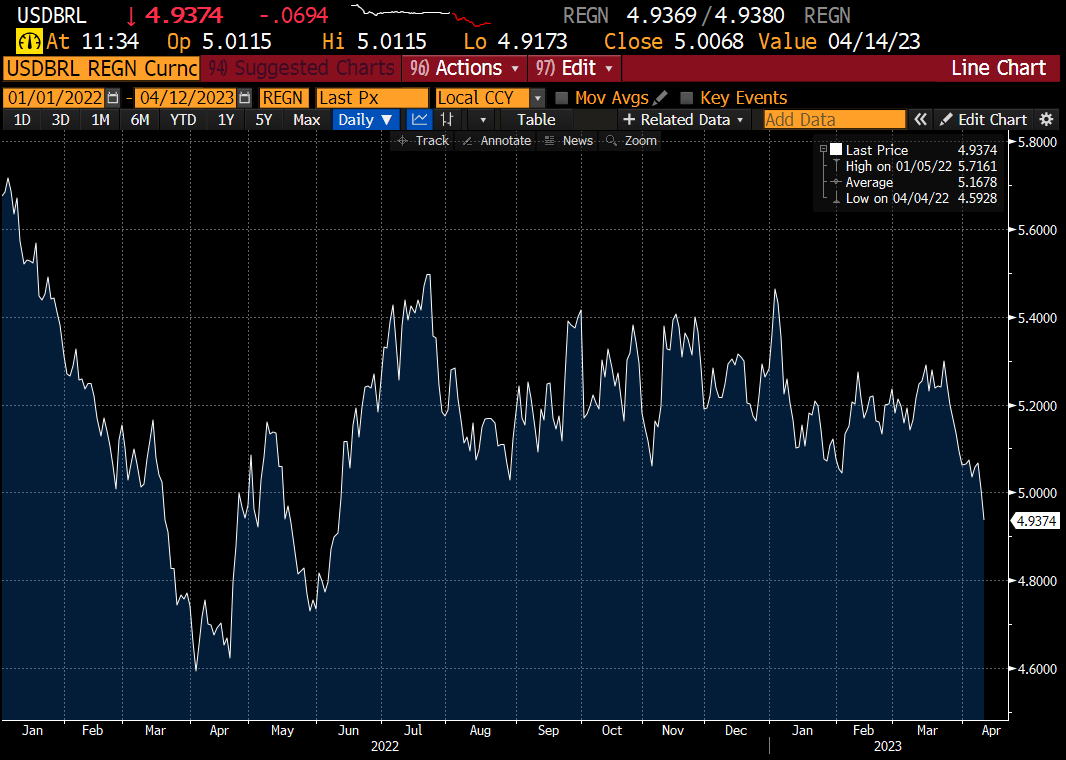Image resolution: width=1066 pixels, height=760 pixels.
Task: Click the Add Data input field
Action: tap(835, 120)
